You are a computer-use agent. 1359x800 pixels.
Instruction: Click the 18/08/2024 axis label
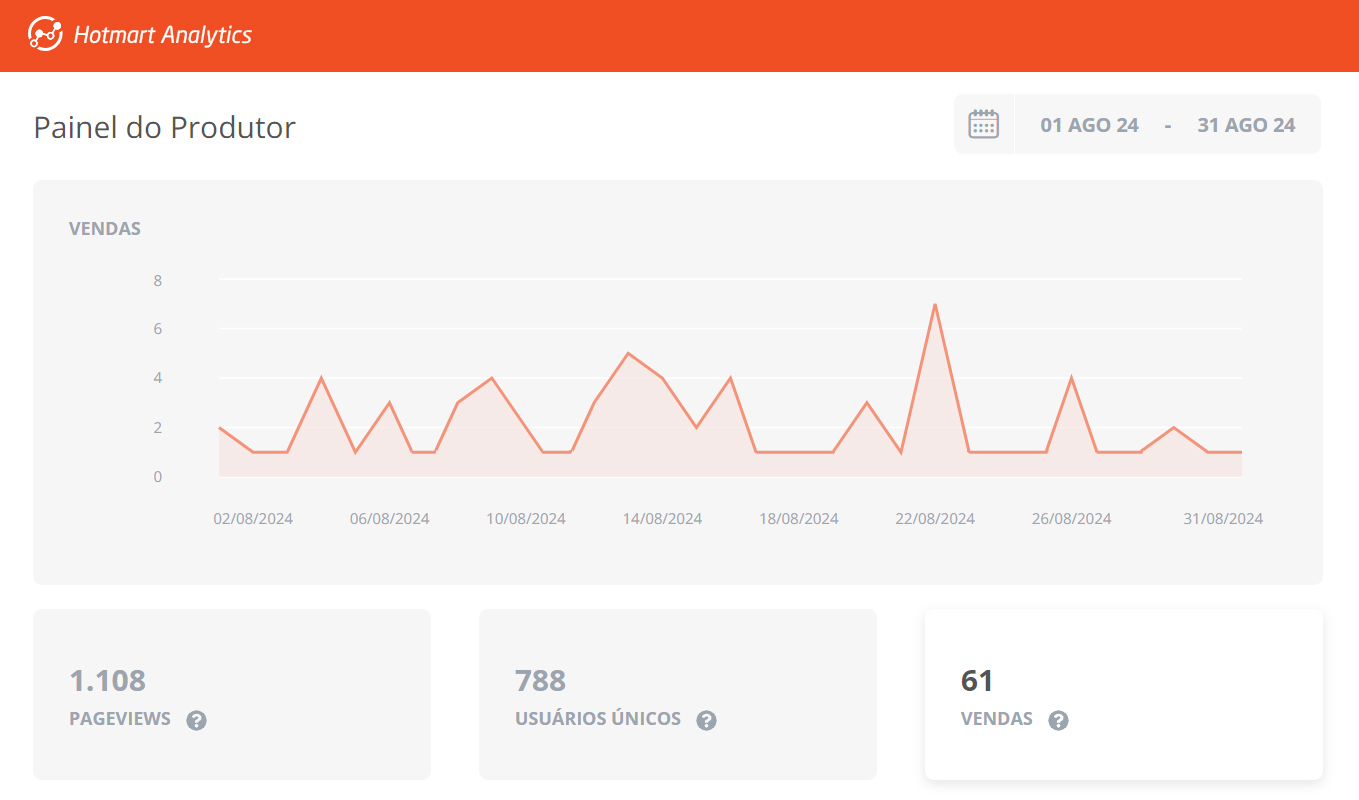(799, 518)
